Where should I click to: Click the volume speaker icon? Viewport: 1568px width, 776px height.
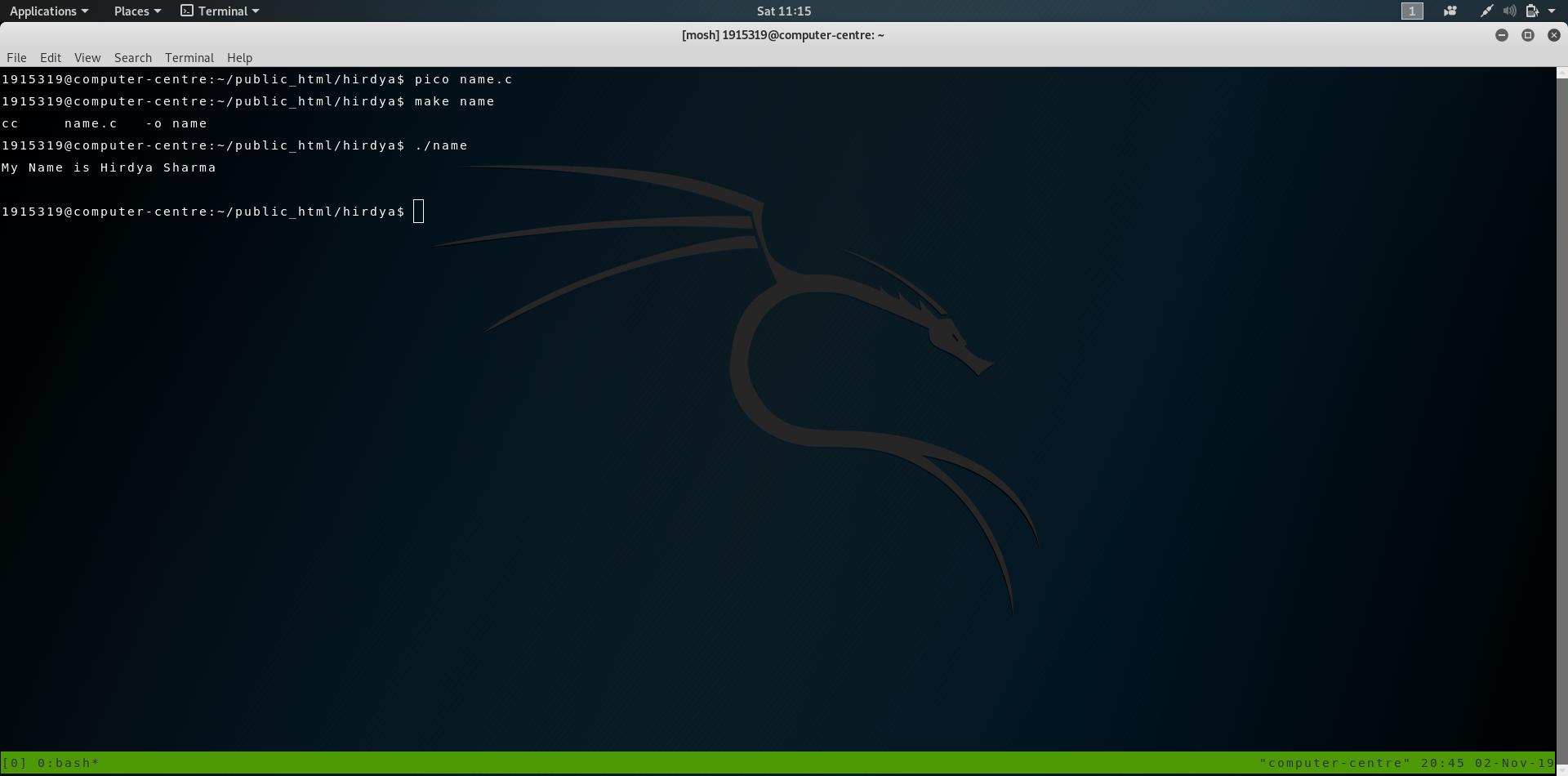1510,11
